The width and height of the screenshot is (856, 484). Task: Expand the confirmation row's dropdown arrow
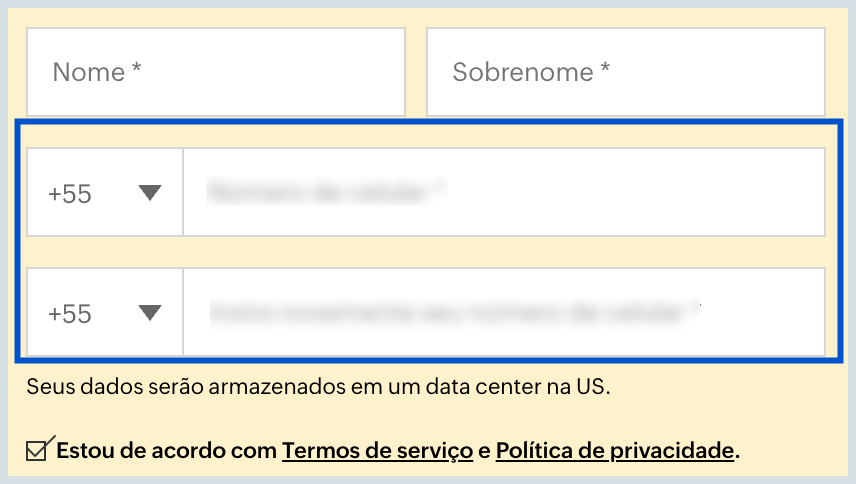pyautogui.click(x=150, y=313)
